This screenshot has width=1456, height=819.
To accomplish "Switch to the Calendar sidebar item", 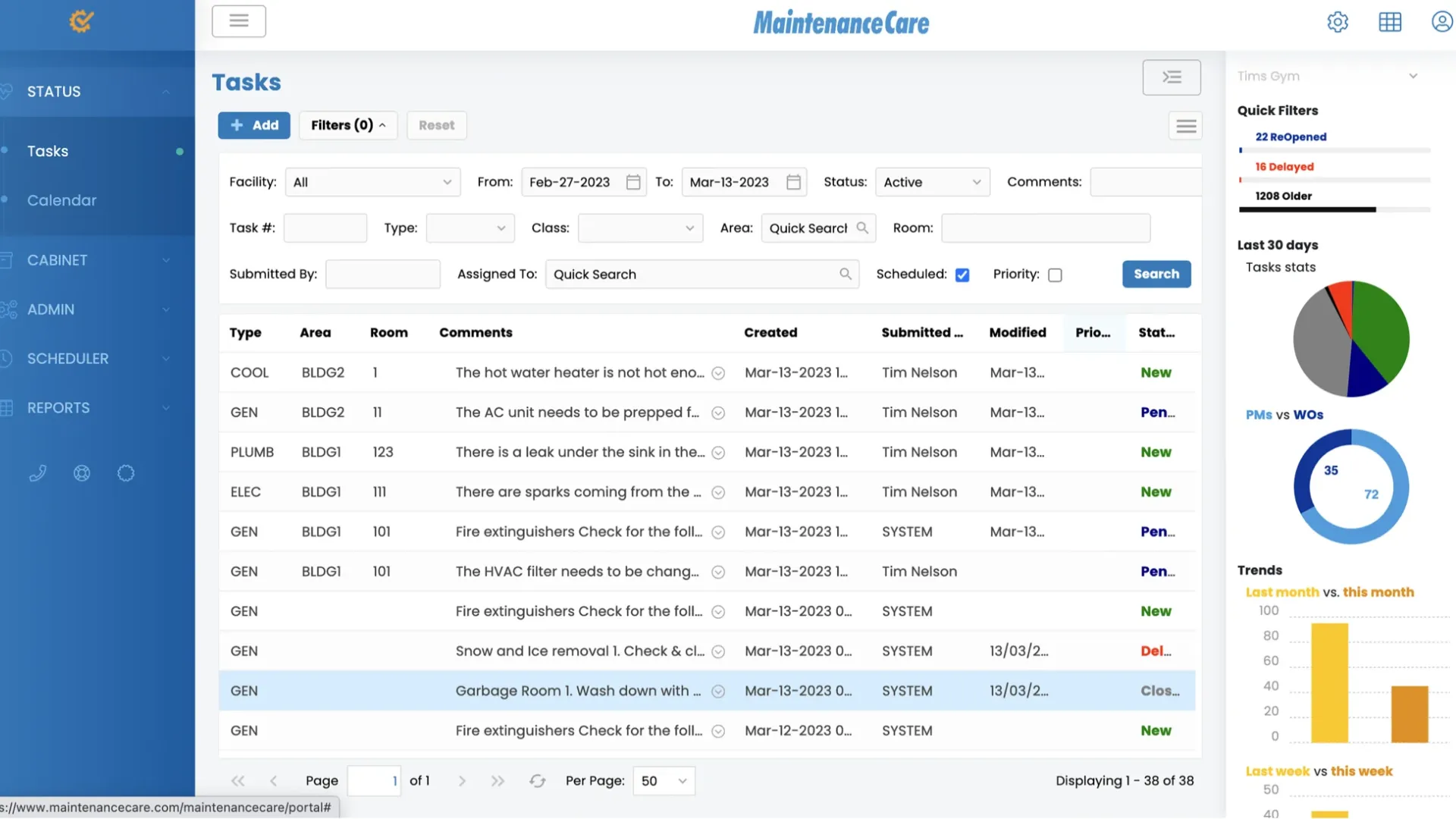I will (61, 200).
